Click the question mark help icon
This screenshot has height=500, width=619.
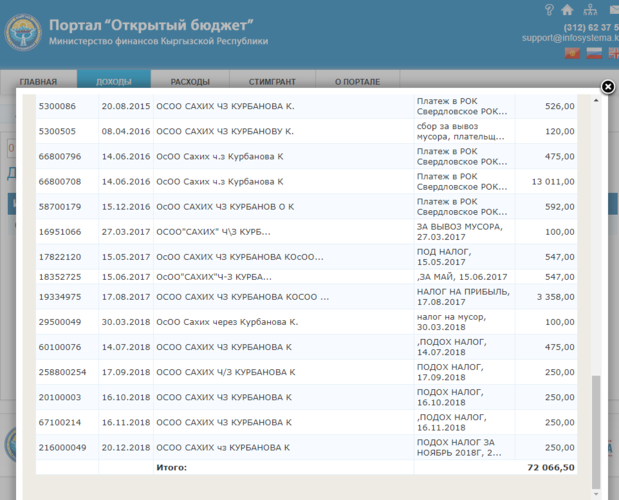coord(549,9)
